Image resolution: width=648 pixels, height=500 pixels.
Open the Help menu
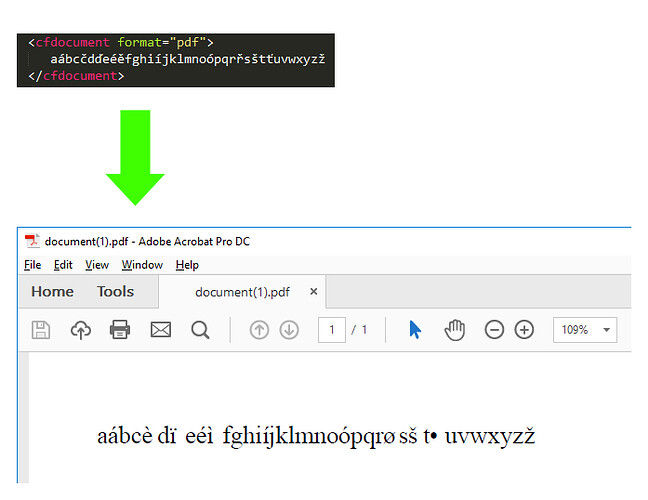click(187, 265)
